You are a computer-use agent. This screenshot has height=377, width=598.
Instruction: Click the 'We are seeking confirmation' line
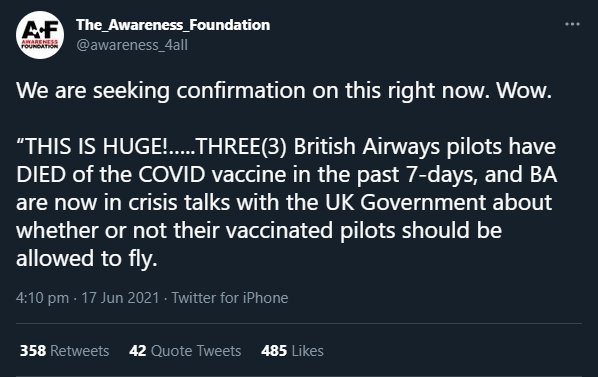point(284,91)
